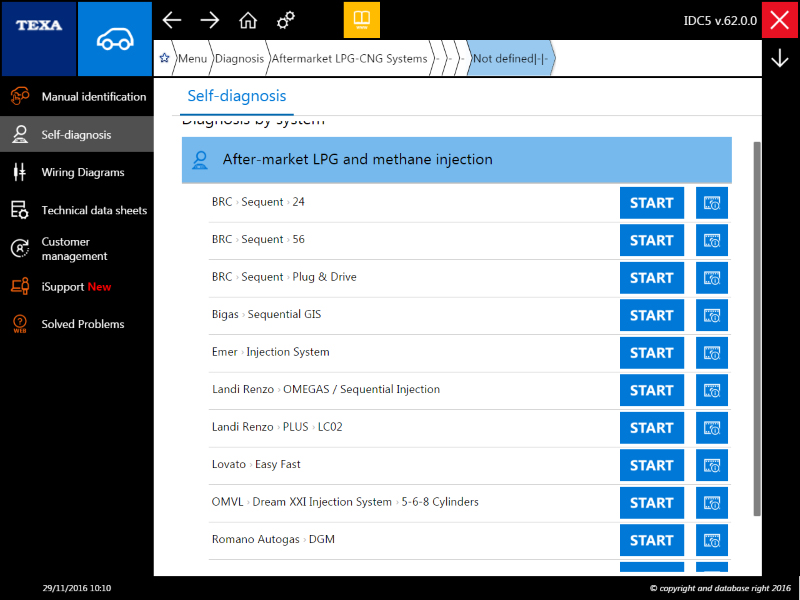This screenshot has width=800, height=600.
Task: Switch to the Self-diagnosis tab
Action: click(x=237, y=96)
